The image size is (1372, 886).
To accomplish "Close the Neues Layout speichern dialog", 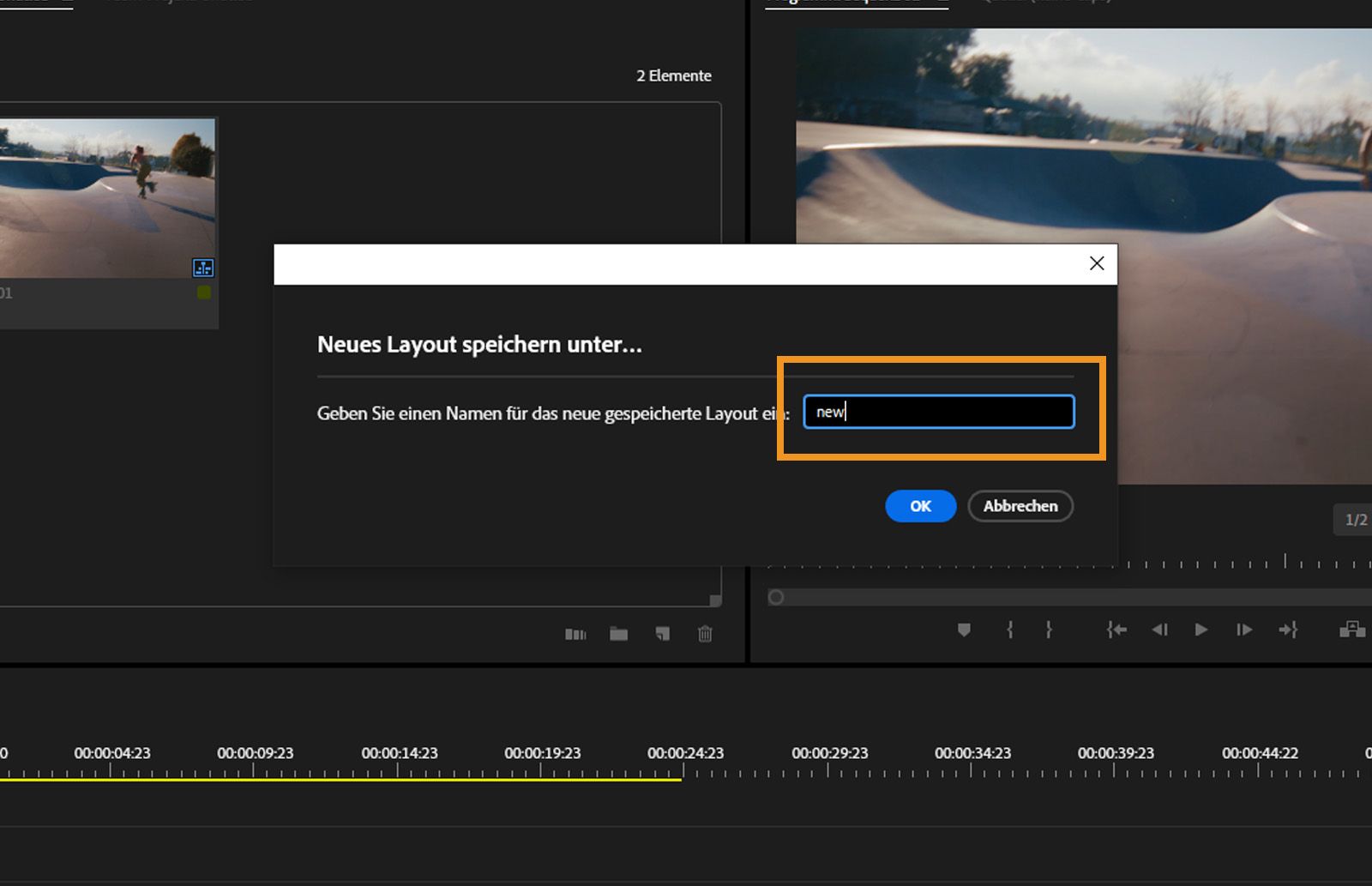I will pos(1096,263).
